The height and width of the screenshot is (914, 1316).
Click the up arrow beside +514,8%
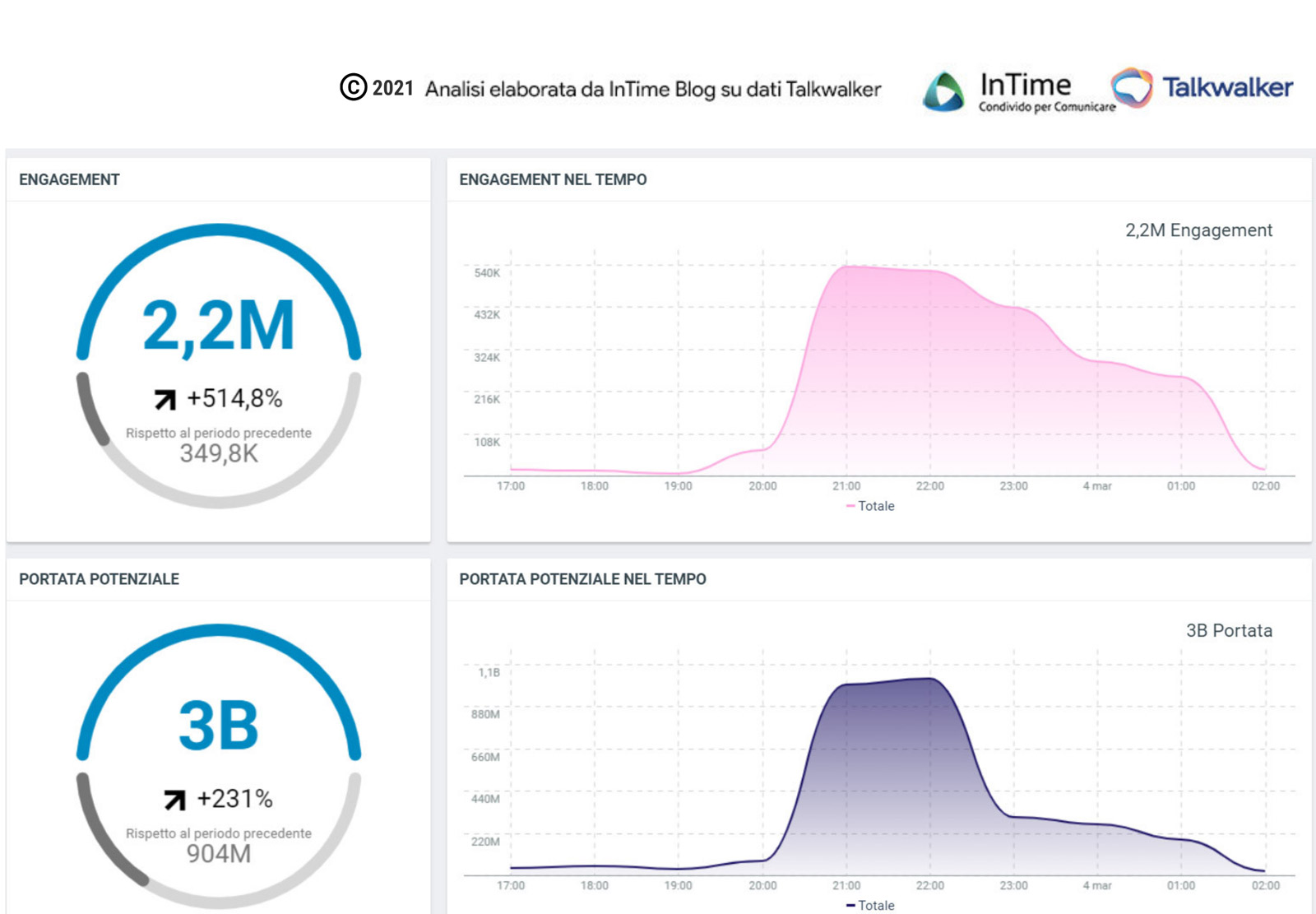[165, 400]
